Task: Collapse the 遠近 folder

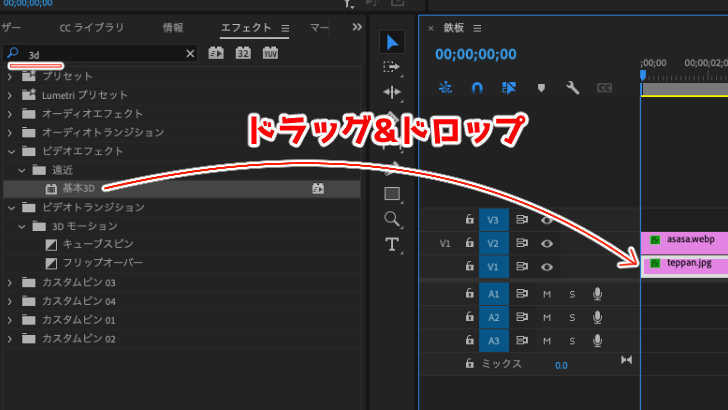Action: click(21, 170)
